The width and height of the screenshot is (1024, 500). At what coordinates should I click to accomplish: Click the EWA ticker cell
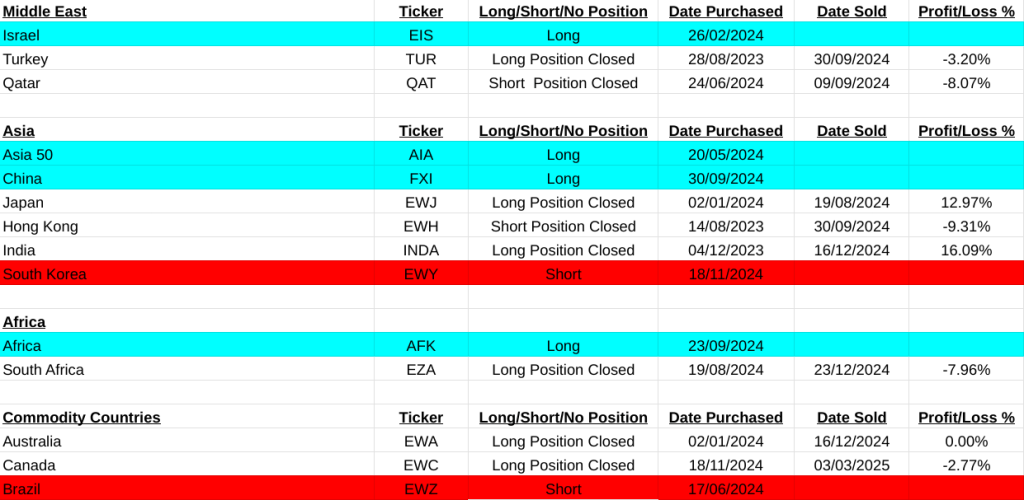pos(421,441)
